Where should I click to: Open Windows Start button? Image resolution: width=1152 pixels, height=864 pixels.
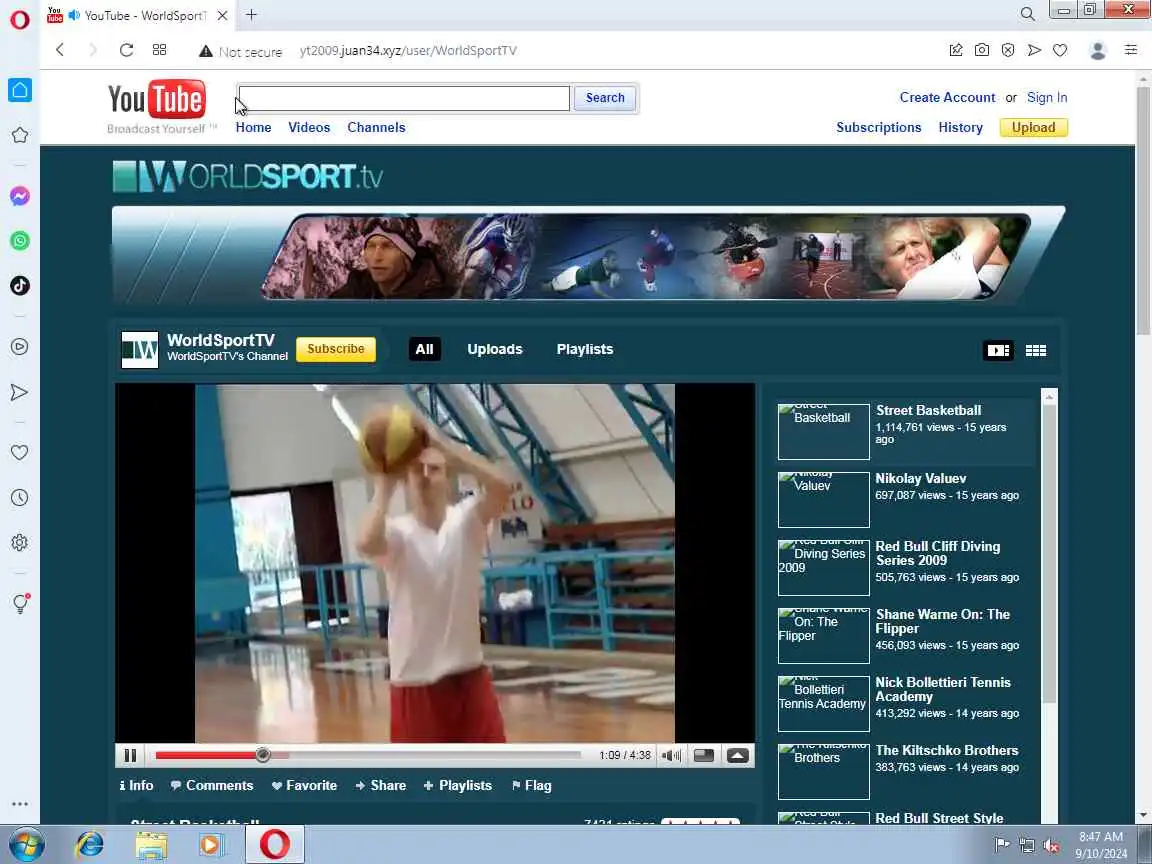point(26,844)
